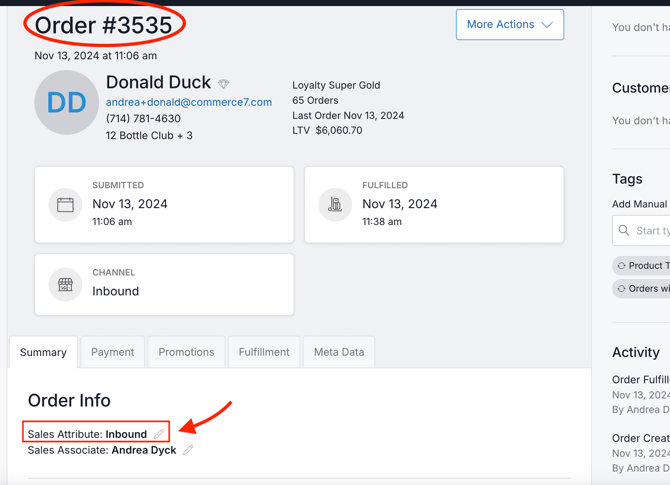View the Meta Data tab
The height and width of the screenshot is (485, 670).
(339, 352)
